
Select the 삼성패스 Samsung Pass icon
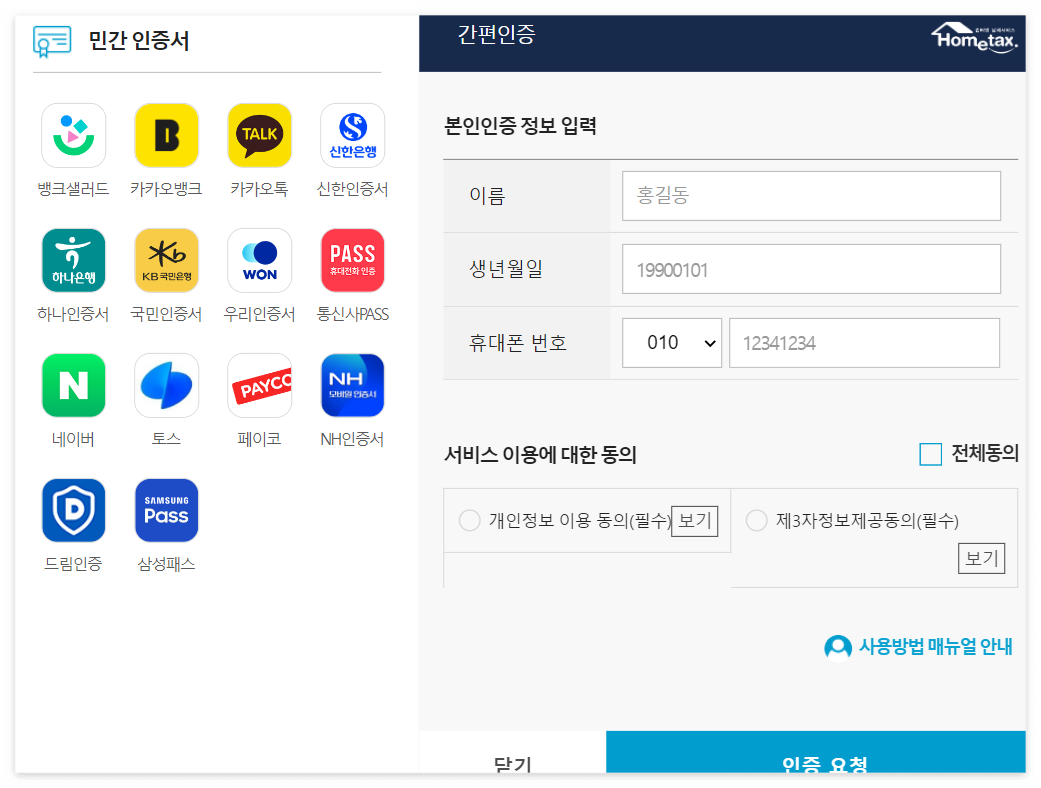coord(167,511)
